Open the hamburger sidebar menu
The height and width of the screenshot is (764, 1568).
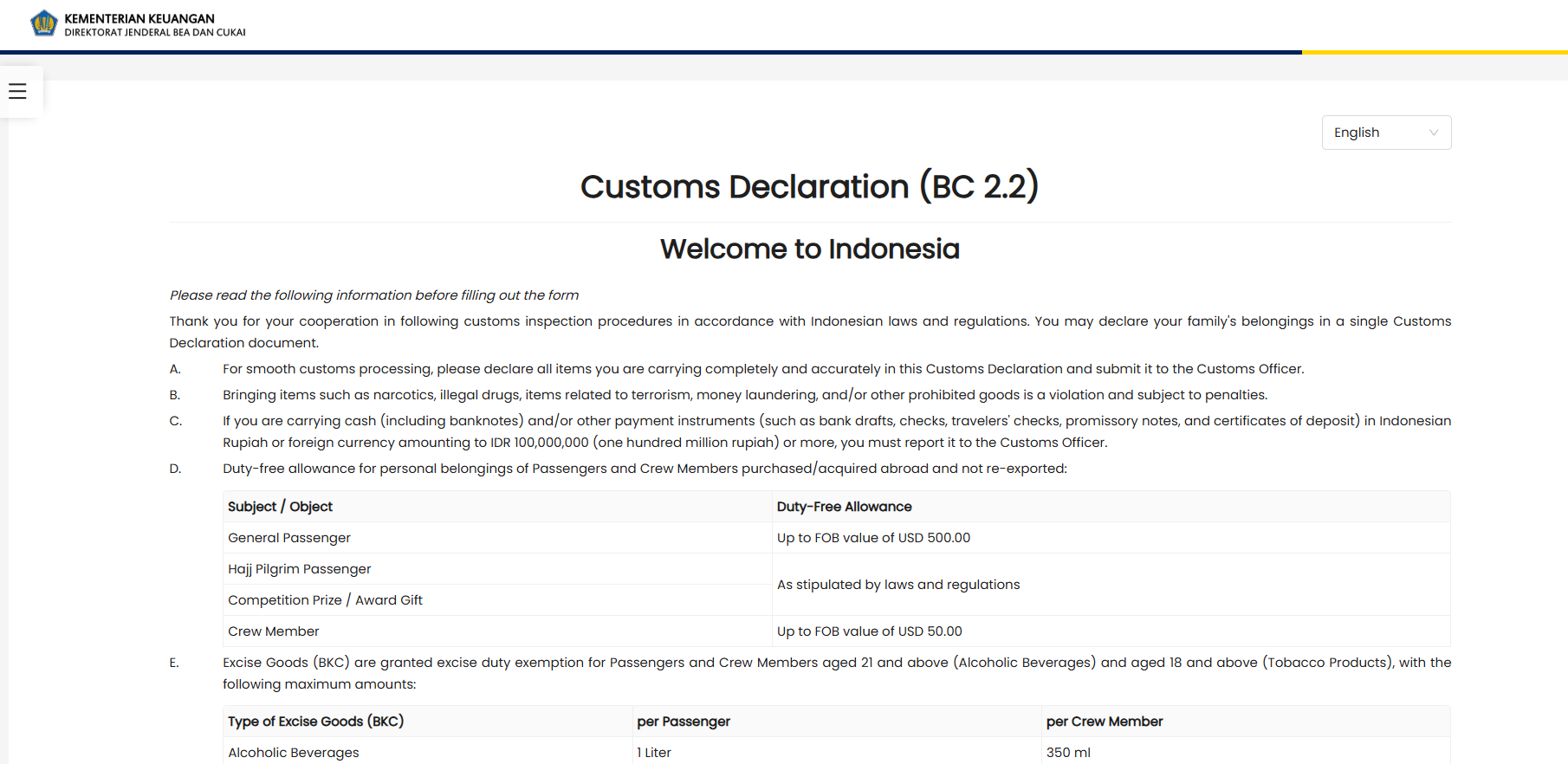click(17, 91)
